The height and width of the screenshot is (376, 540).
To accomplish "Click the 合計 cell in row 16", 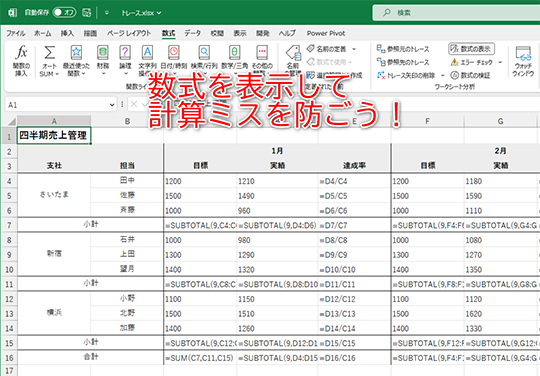I will (91, 357).
